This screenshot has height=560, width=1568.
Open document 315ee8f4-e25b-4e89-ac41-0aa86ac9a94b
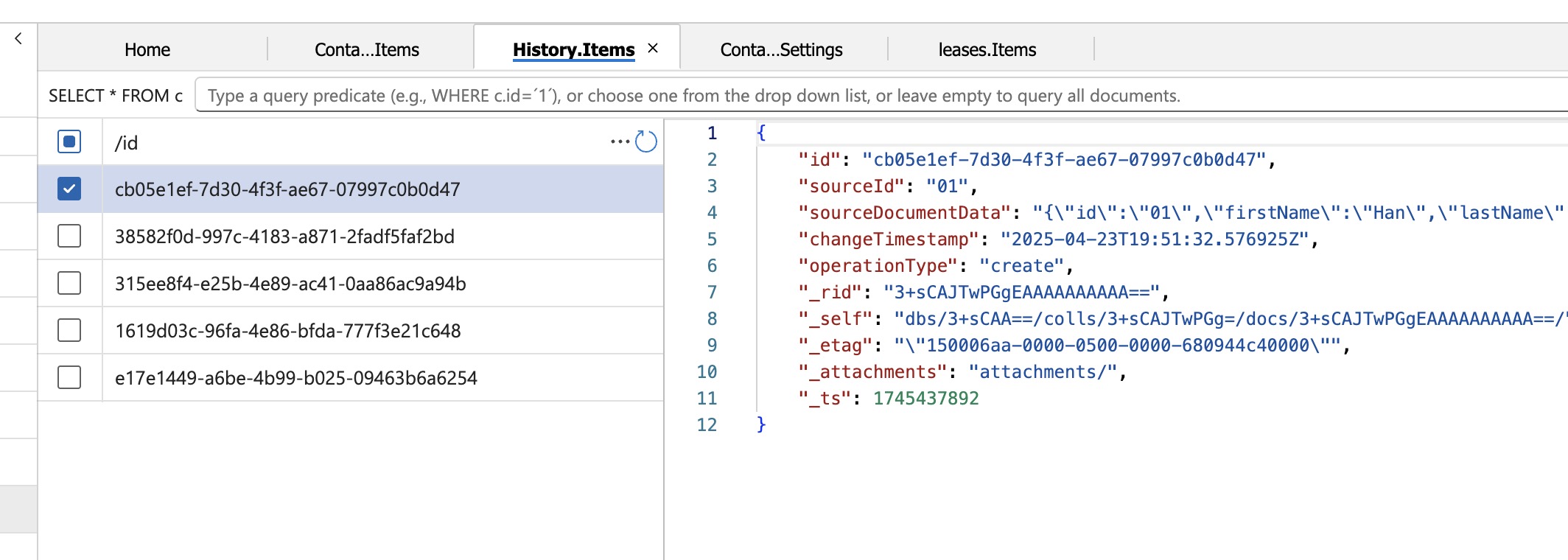[x=290, y=284]
